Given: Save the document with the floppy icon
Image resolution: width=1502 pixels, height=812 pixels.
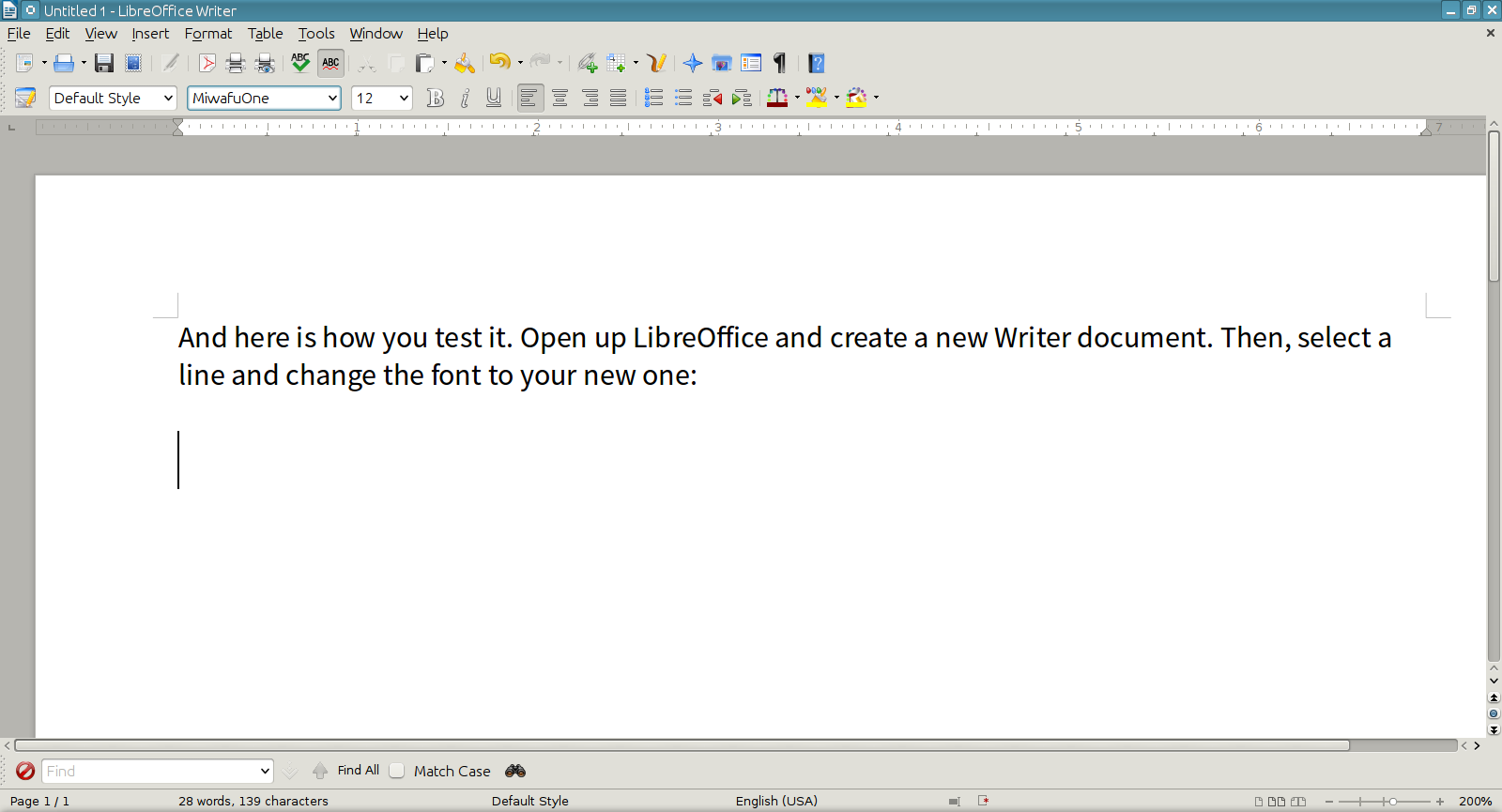Looking at the screenshot, I should (104, 63).
